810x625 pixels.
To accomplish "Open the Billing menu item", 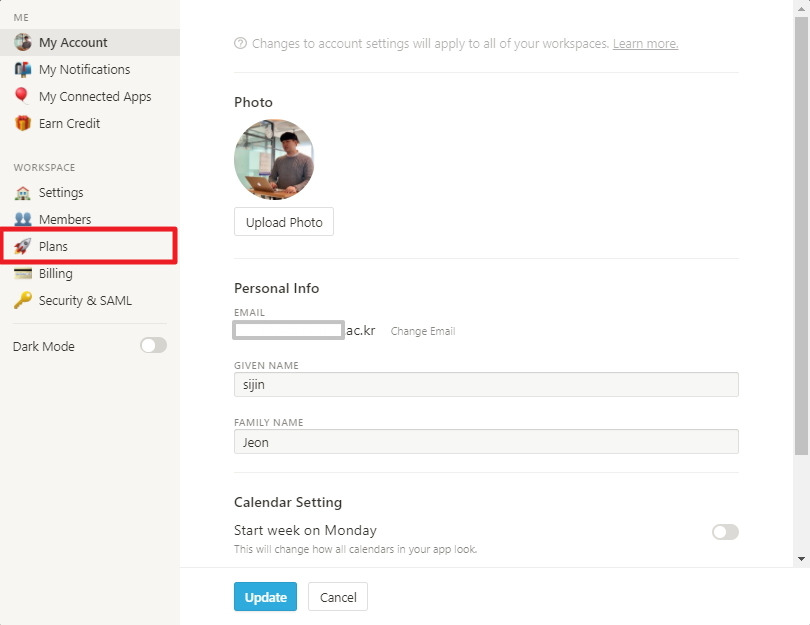I will [x=55, y=273].
